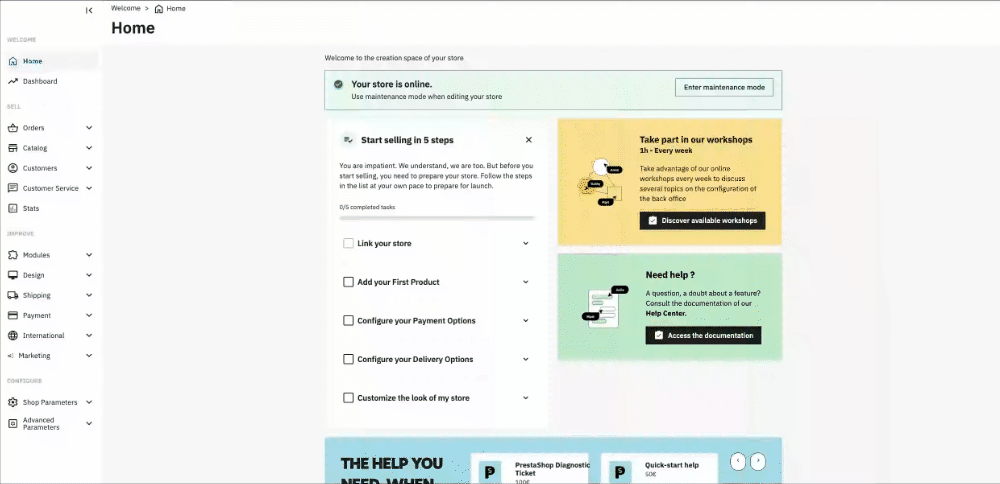The height and width of the screenshot is (484, 1000).
Task: Toggle Configure your Payment Options checkbox
Action: pyautogui.click(x=348, y=321)
